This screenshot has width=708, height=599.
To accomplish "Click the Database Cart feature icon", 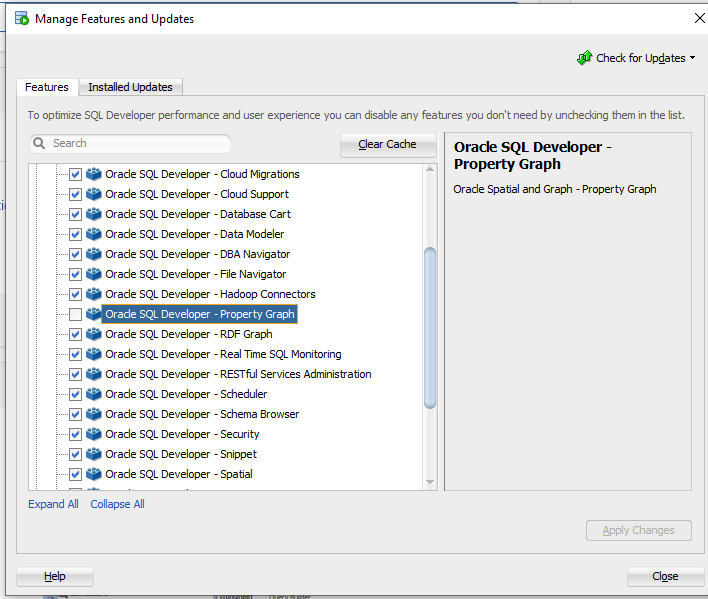I will point(93,214).
